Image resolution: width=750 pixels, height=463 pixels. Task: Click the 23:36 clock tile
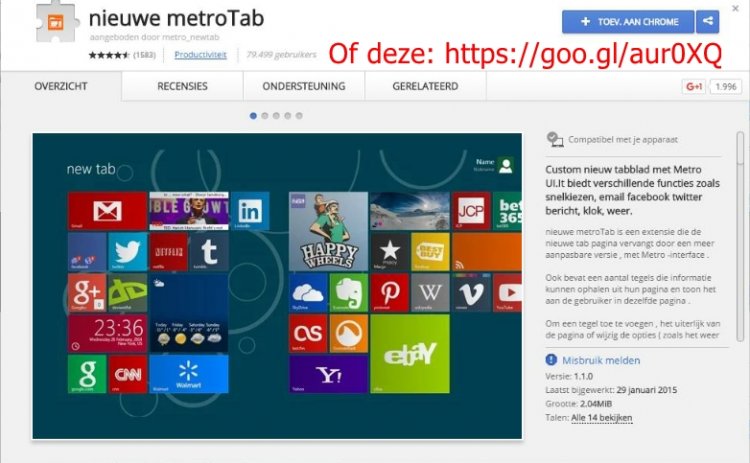[x=107, y=333]
